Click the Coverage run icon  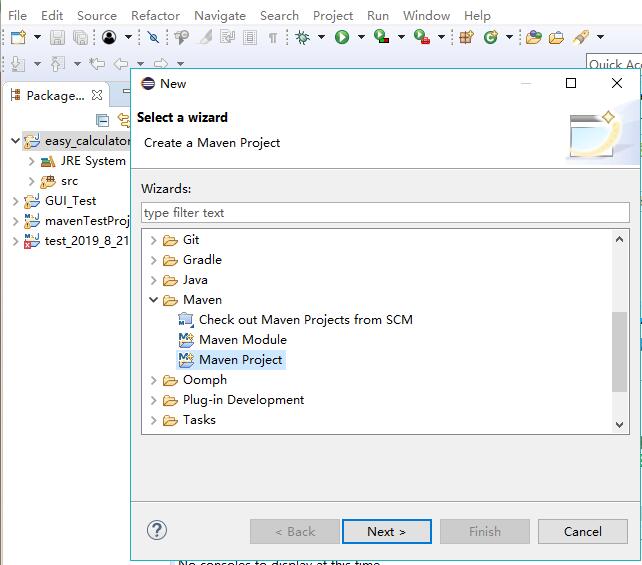tap(381, 37)
